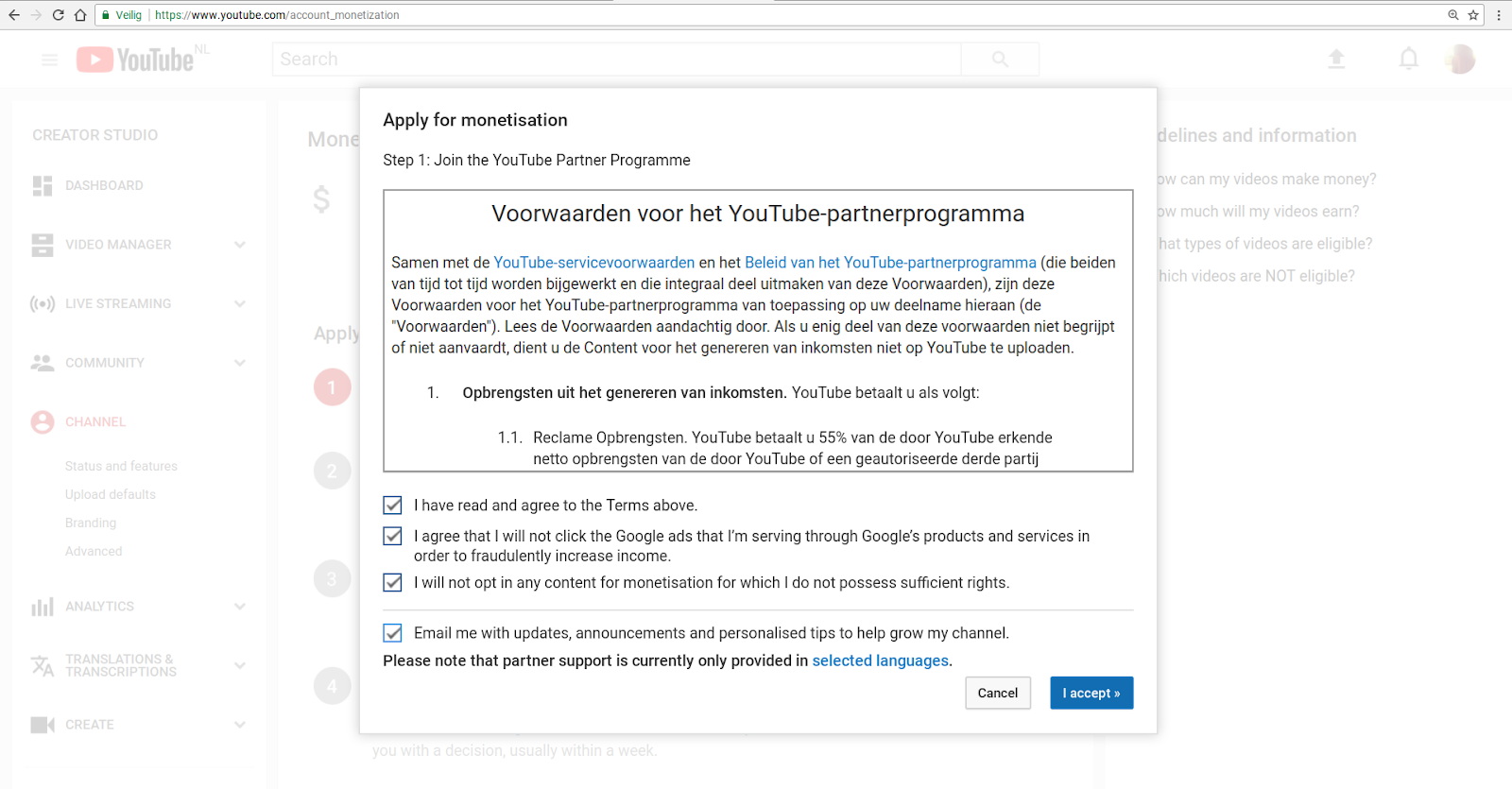The height and width of the screenshot is (789, 1512).
Task: Uncheck 'I have read and agree to the Terms'
Action: pyautogui.click(x=393, y=506)
